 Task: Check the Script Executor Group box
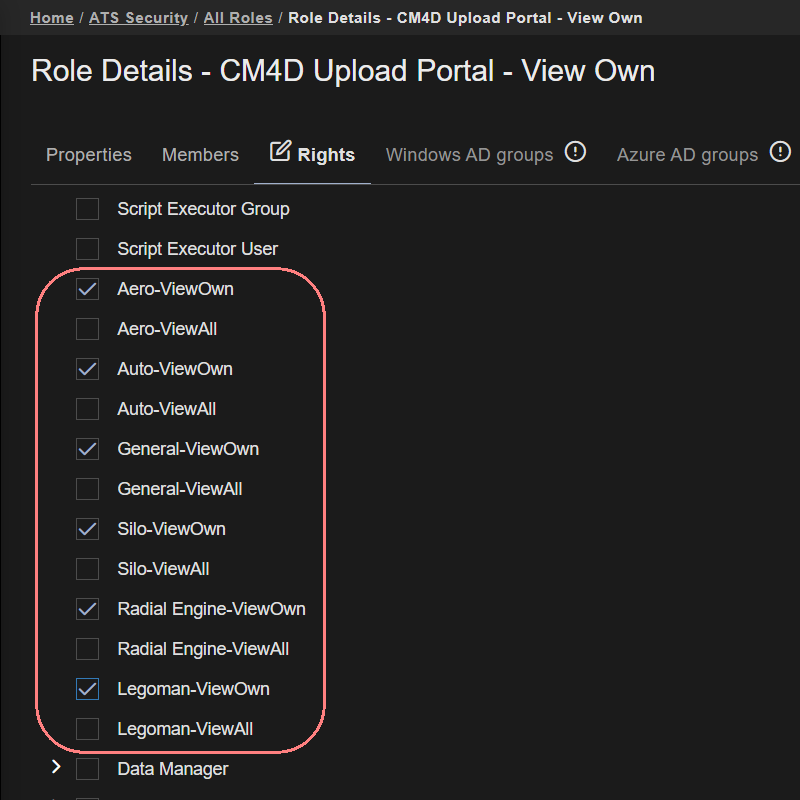(x=88, y=209)
